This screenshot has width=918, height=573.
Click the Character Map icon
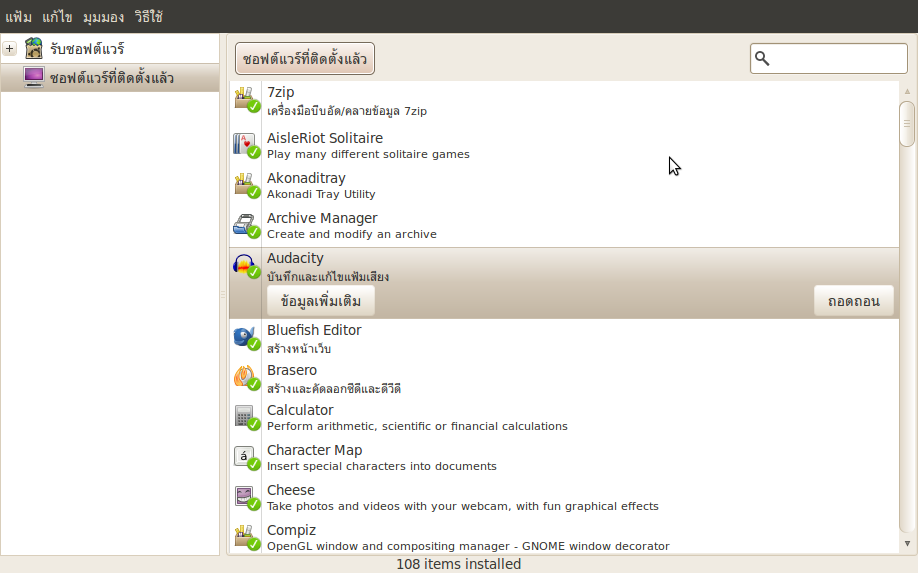pyautogui.click(x=246, y=457)
